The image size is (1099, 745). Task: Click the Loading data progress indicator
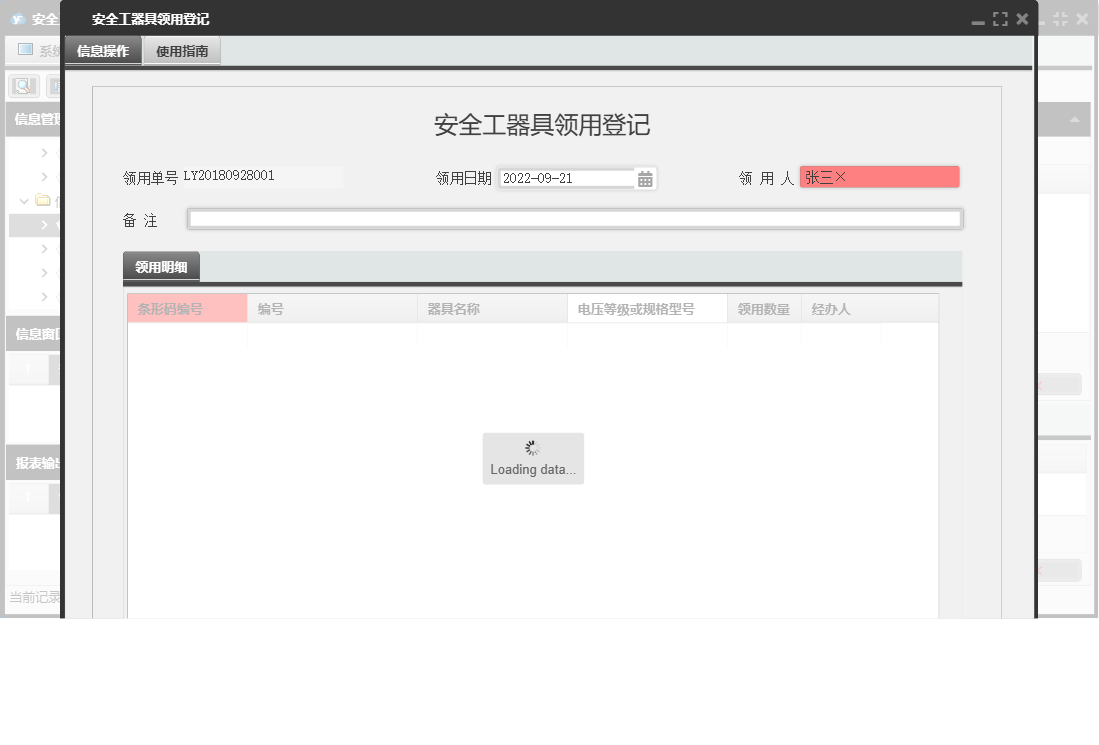533,458
